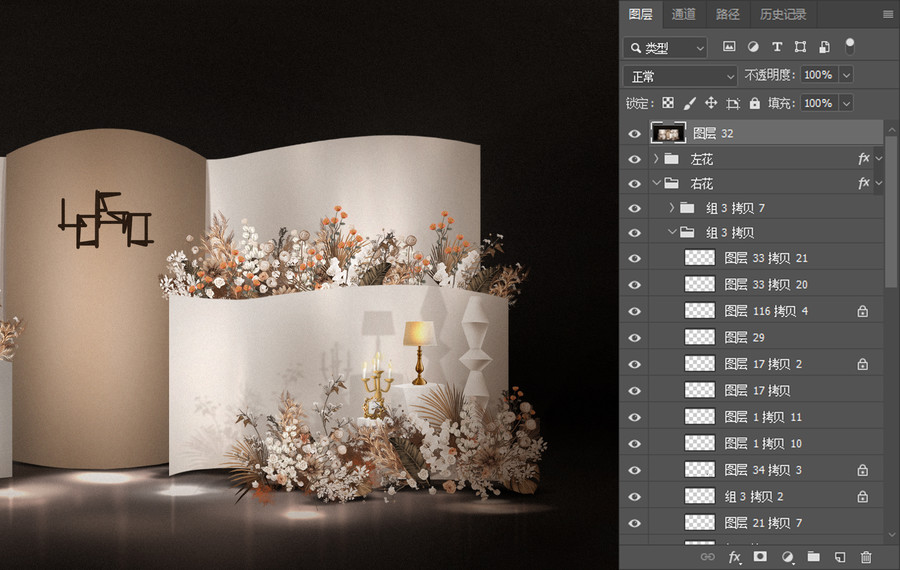This screenshot has width=900, height=570.
Task: Click the layers list vertical scrollbar
Action: (x=891, y=211)
